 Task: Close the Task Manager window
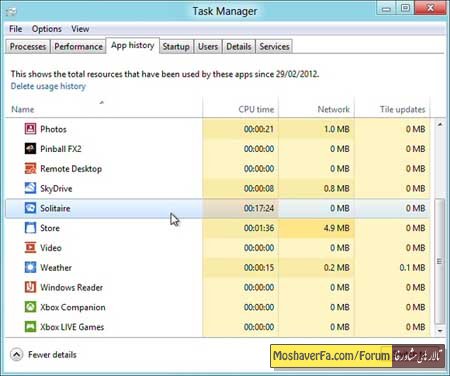point(430,8)
